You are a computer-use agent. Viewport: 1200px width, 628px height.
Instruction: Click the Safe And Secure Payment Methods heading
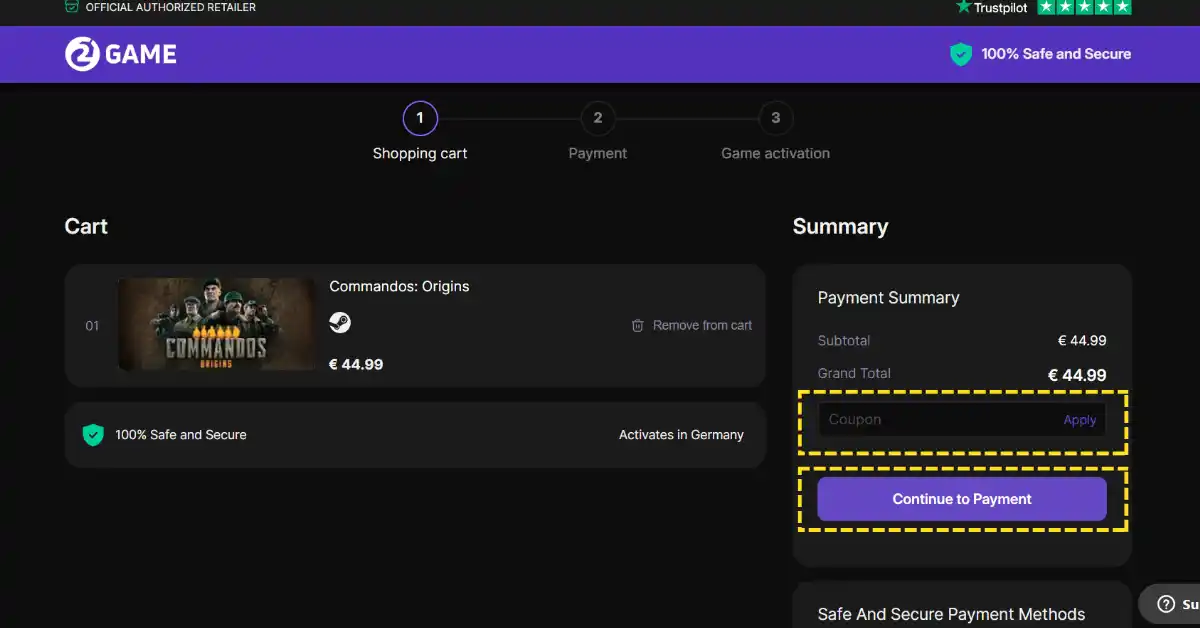pos(951,614)
